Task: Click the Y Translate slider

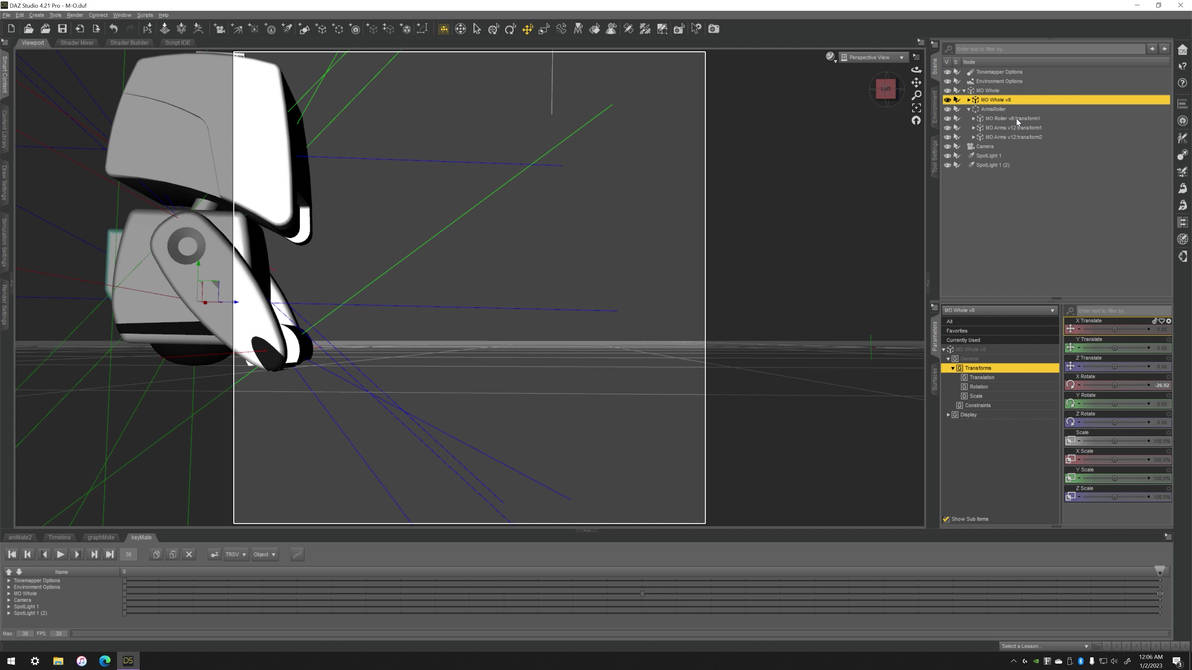Action: [x=1115, y=348]
